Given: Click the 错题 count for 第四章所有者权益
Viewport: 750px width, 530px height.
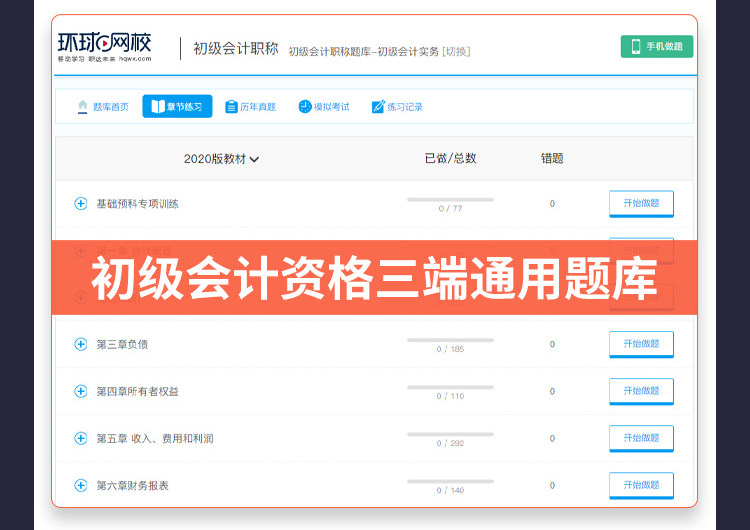Looking at the screenshot, I should click(552, 391).
